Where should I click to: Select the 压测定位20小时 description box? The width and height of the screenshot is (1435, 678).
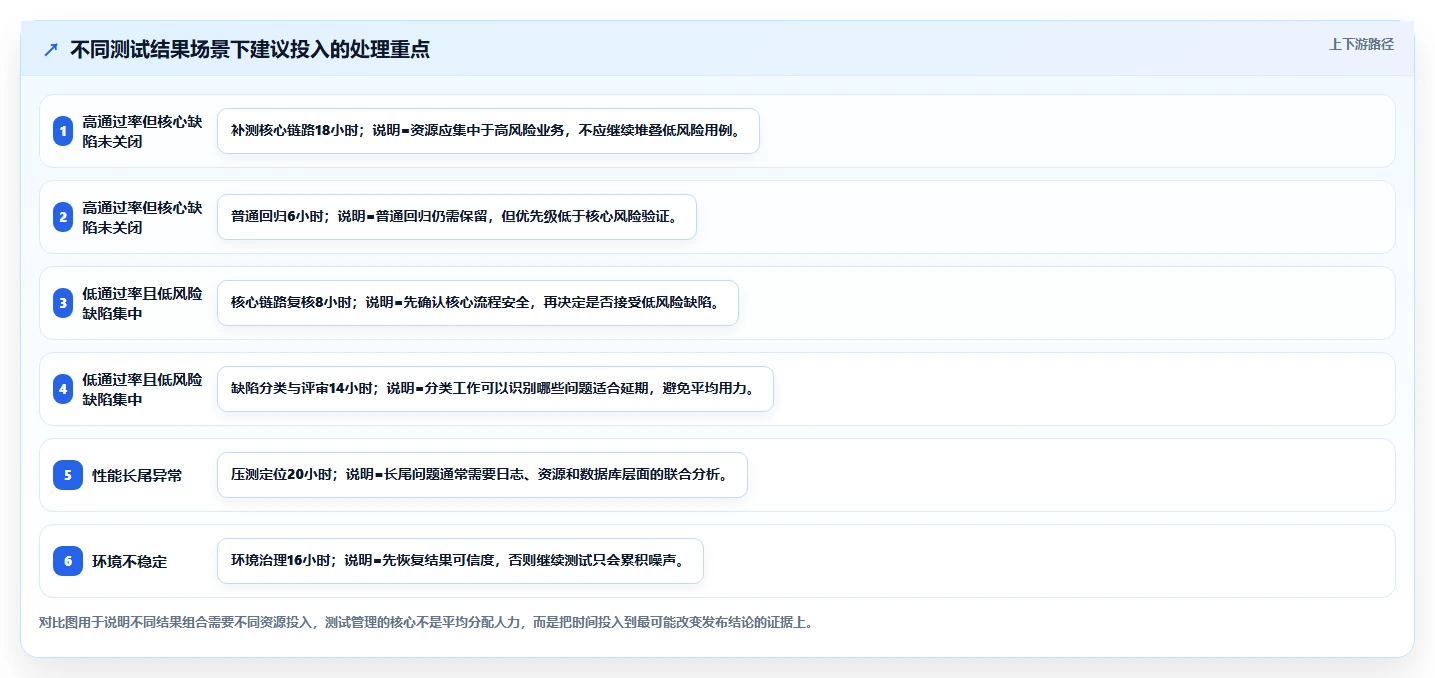[482, 475]
